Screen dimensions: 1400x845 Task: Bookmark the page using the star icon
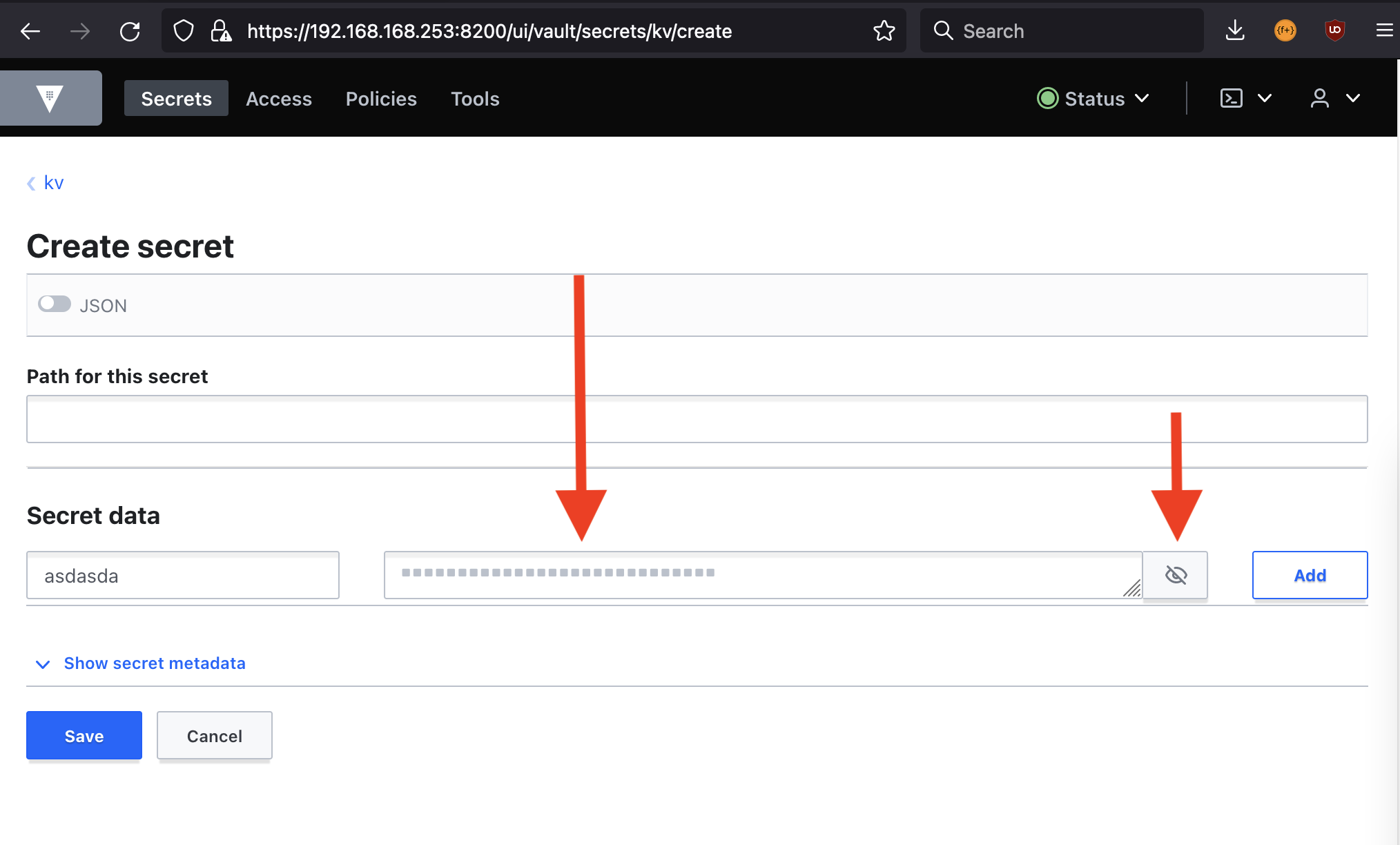click(x=884, y=30)
